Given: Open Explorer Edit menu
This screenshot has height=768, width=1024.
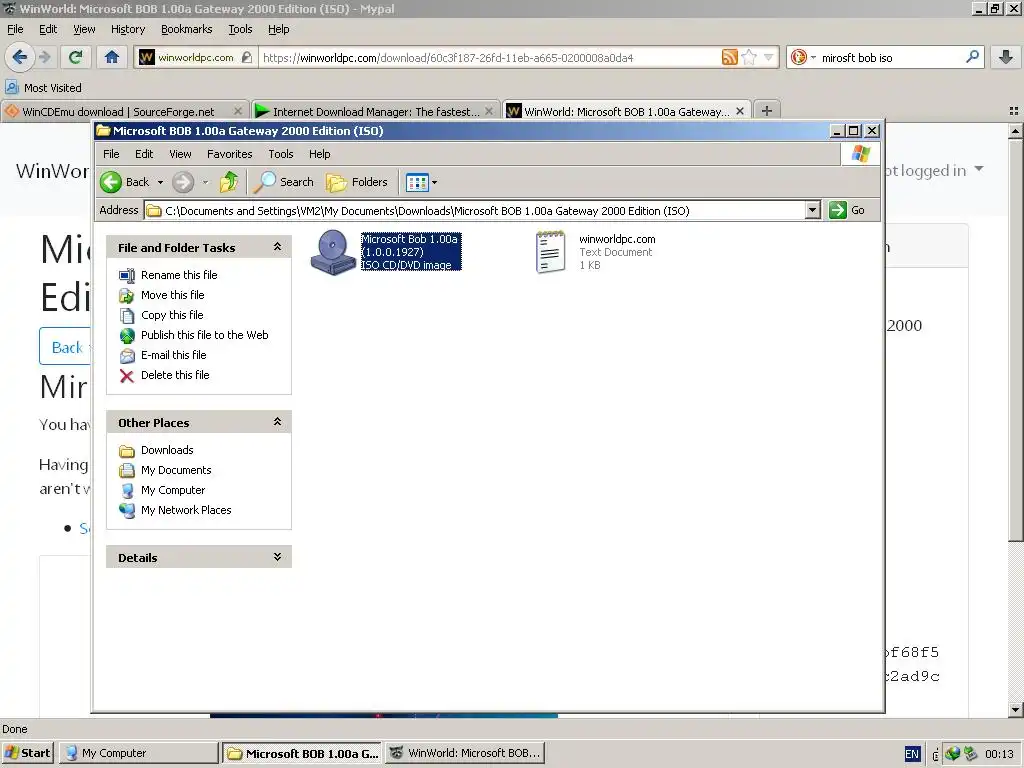Looking at the screenshot, I should (144, 154).
